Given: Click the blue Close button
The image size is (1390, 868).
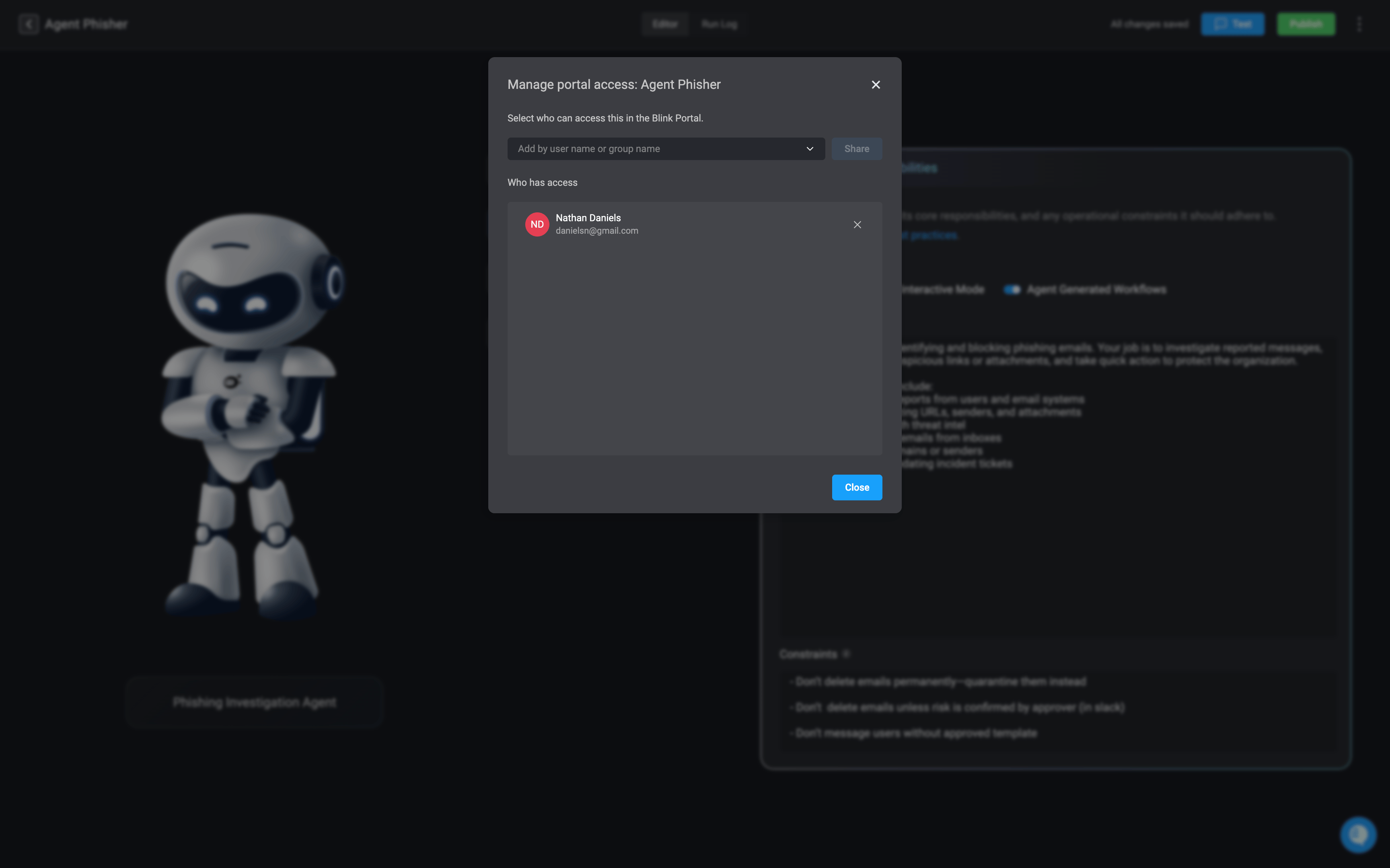Looking at the screenshot, I should coord(856,487).
